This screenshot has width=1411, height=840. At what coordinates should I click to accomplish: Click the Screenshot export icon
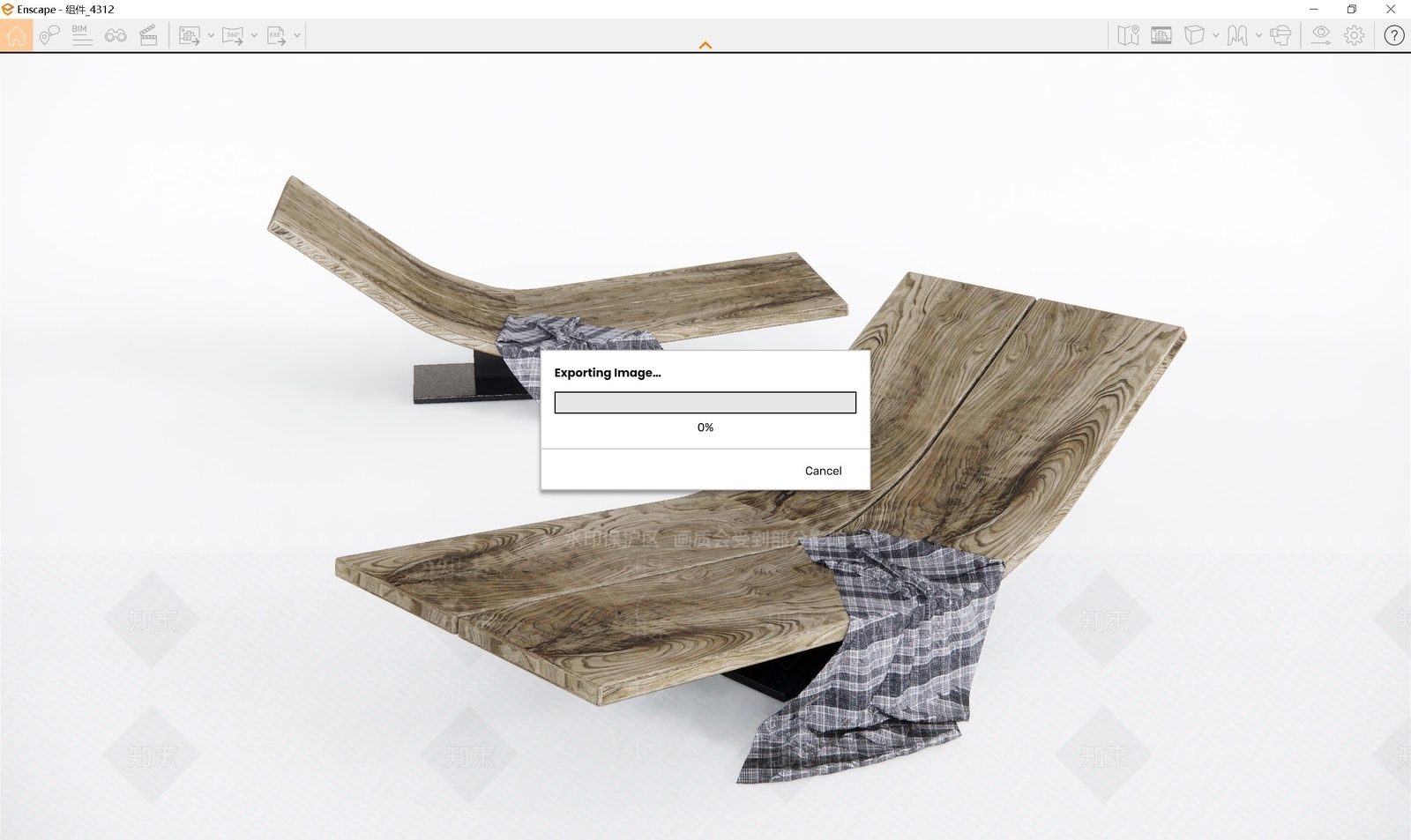[x=190, y=35]
